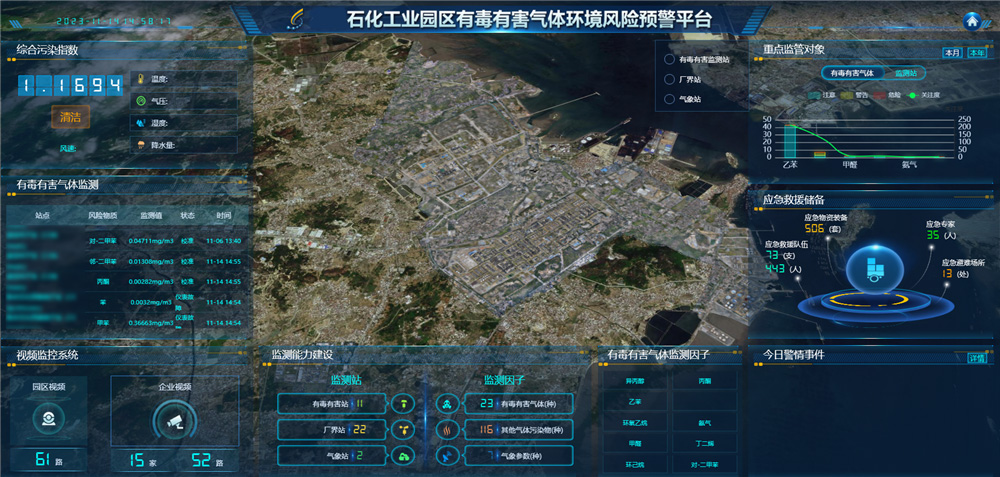Switch to the 有毒有害气体 tab
Viewport: 1000px width, 477px height.
[x=852, y=73]
